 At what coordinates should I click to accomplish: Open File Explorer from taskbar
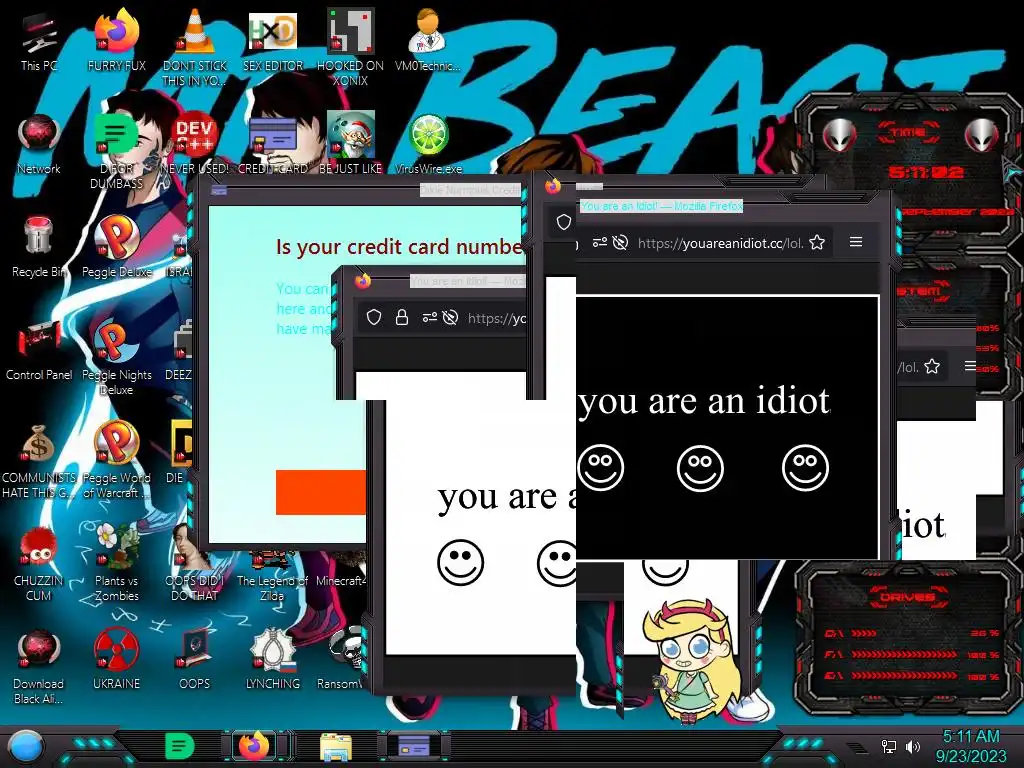(x=336, y=746)
